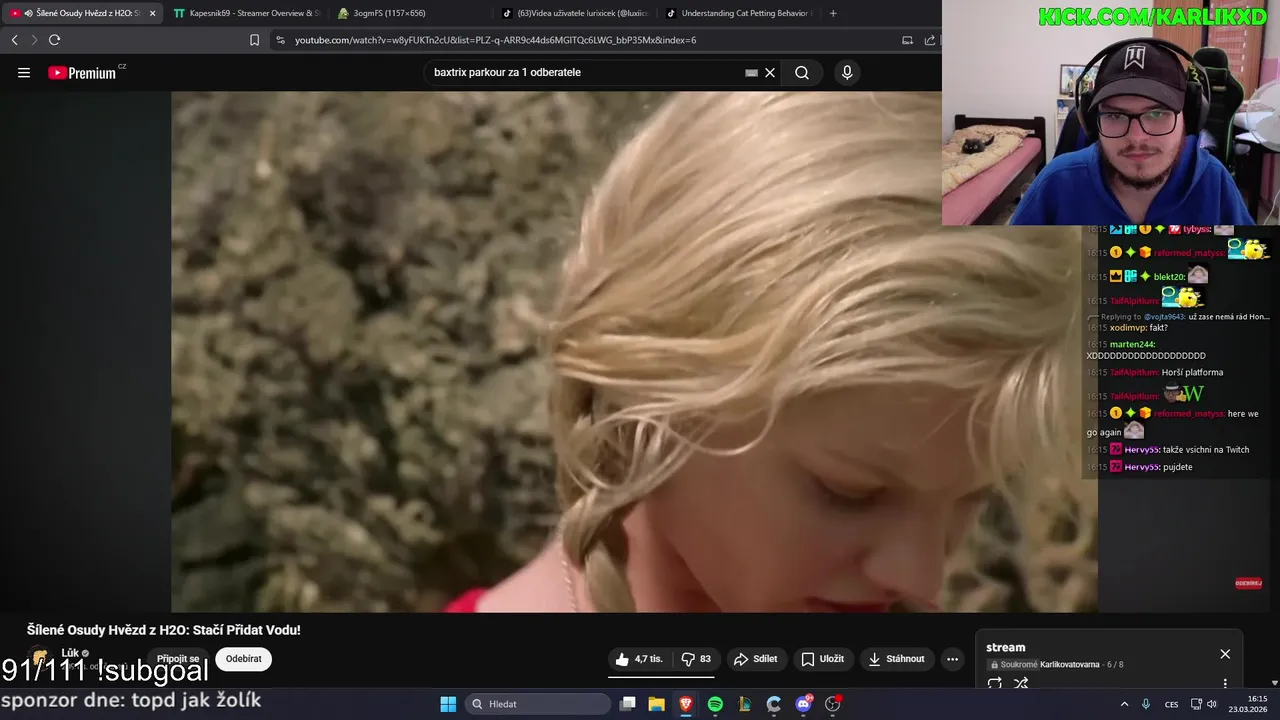The image size is (1280, 720).
Task: Switch to Kapesnik69 Streamer Overview tab
Action: click(x=245, y=13)
